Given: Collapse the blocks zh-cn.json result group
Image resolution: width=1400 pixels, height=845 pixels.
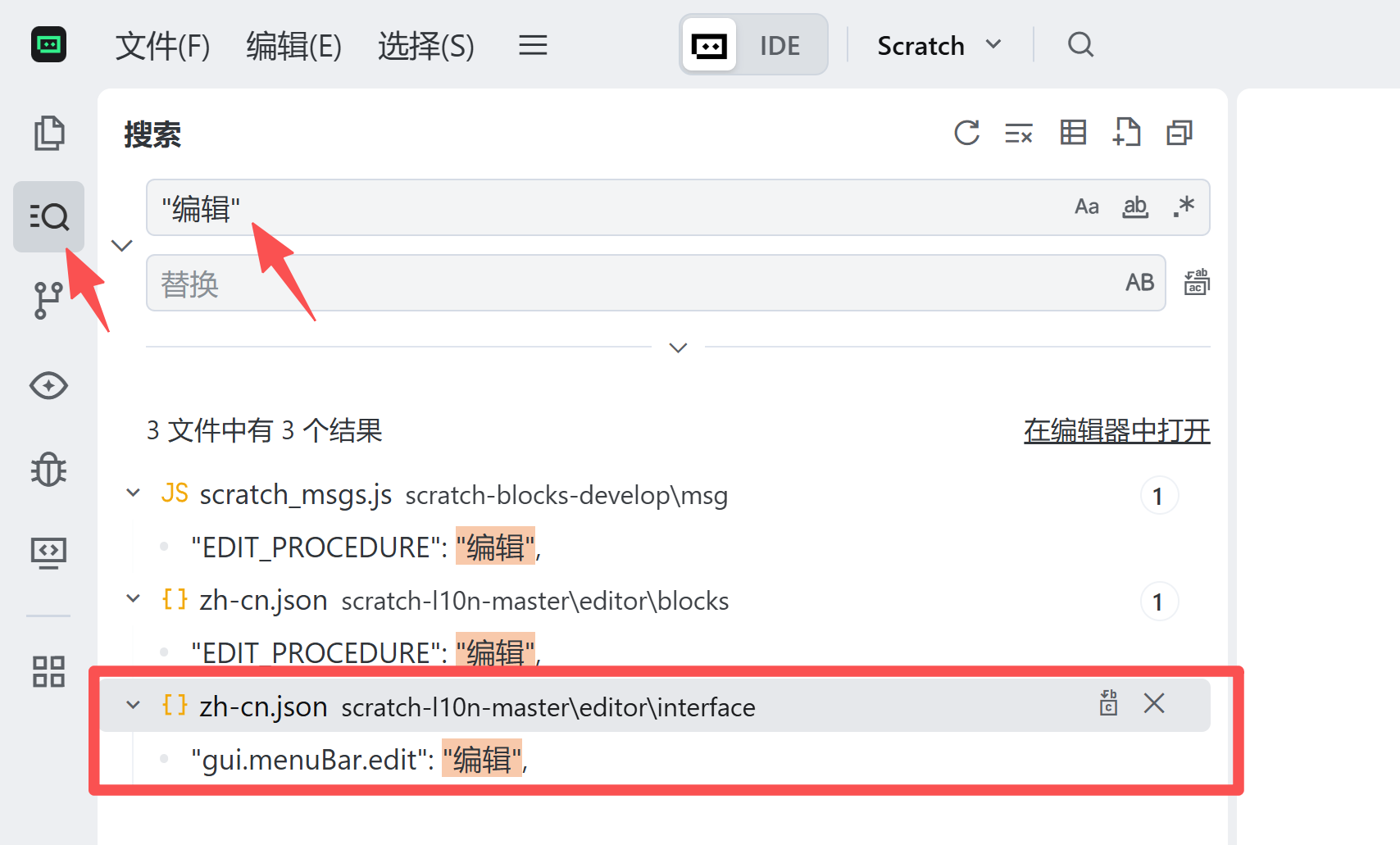Looking at the screenshot, I should click(x=133, y=599).
